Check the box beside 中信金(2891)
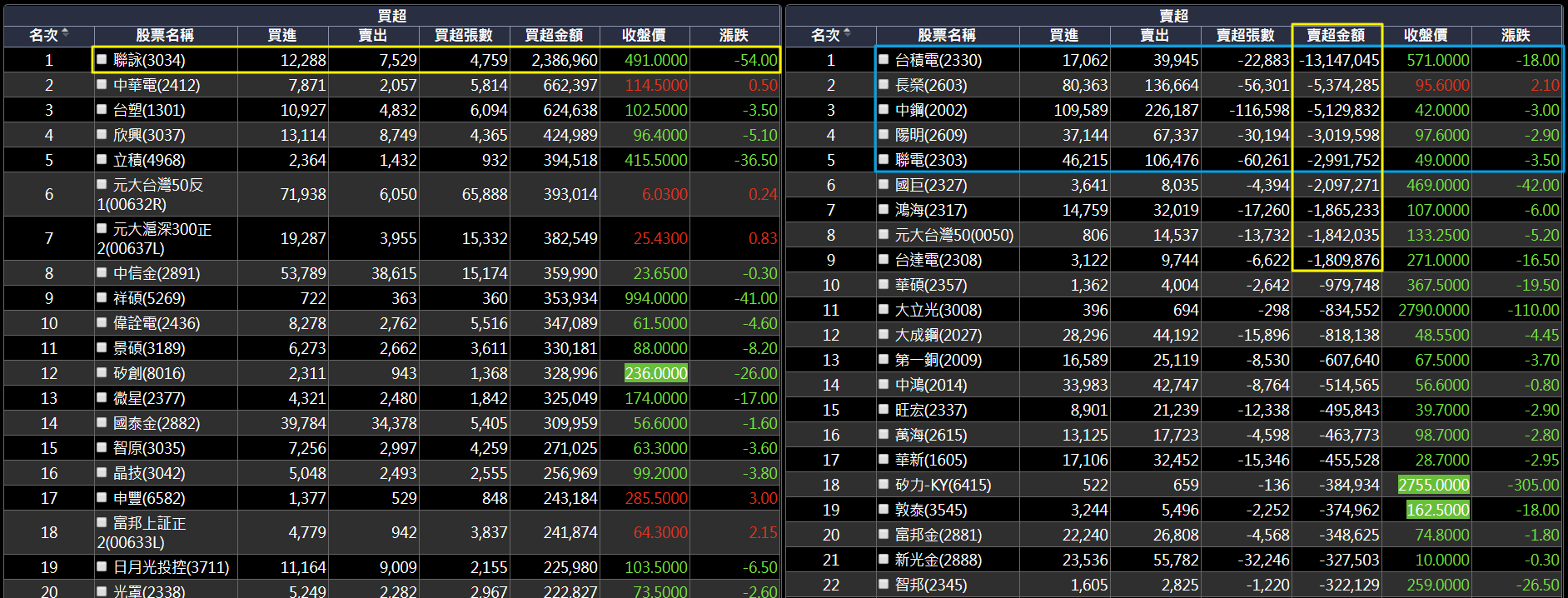This screenshot has height=598, width=1568. pos(102,272)
